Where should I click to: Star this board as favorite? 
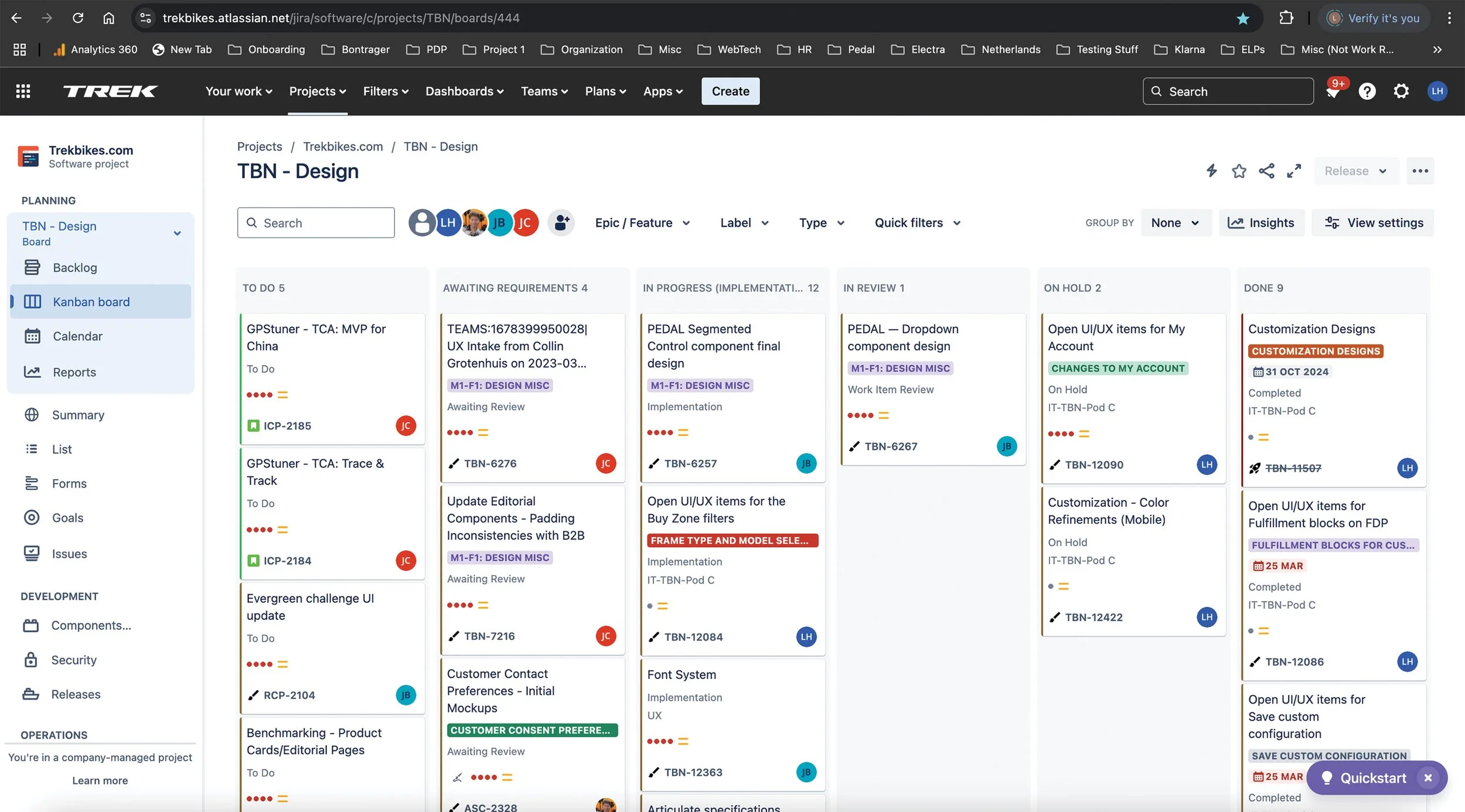coord(1239,170)
